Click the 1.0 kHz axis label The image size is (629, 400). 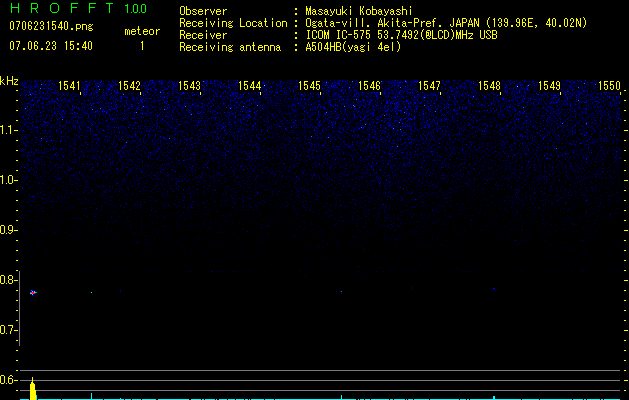click(8, 180)
